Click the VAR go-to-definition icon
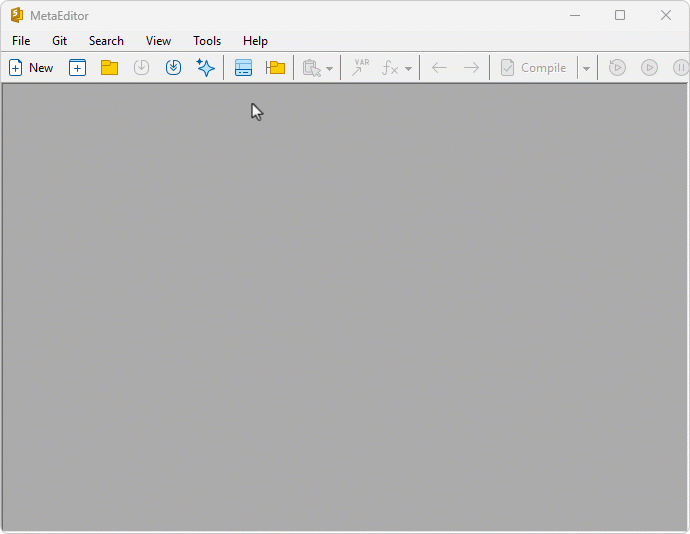This screenshot has width=690, height=534. pyautogui.click(x=360, y=67)
